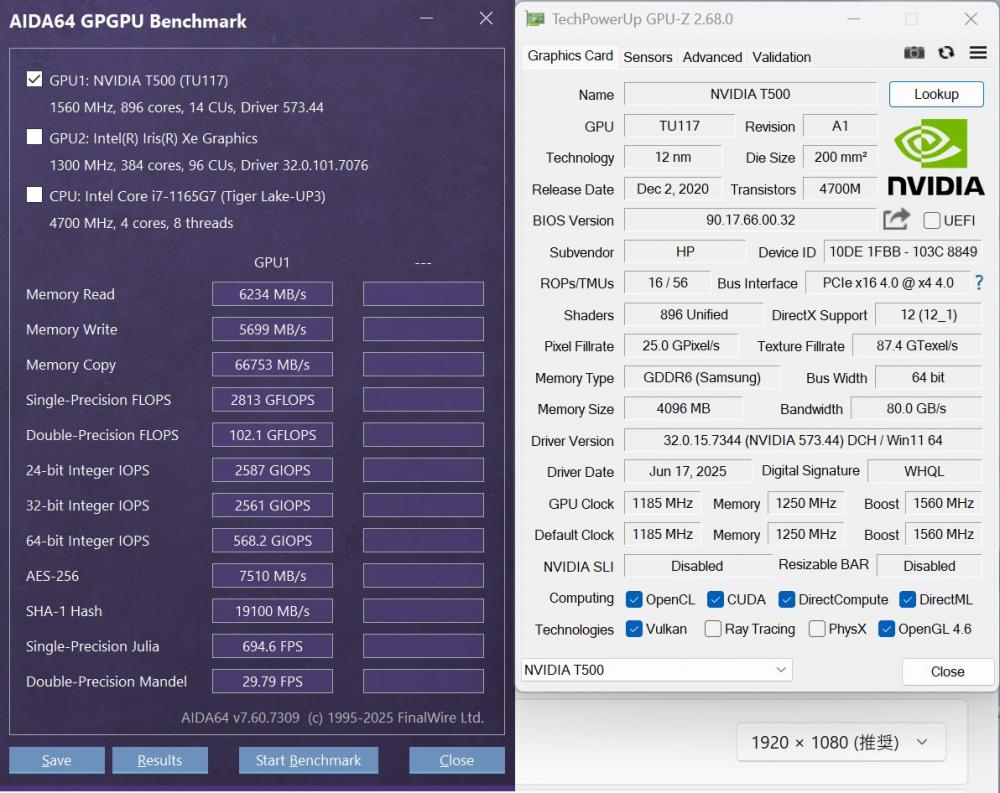Click the Start Benchmark button
The image size is (1000, 793).
[308, 760]
